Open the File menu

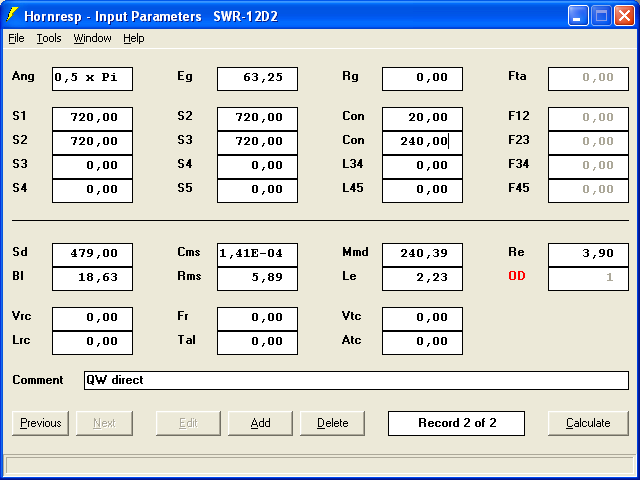pyautogui.click(x=16, y=38)
